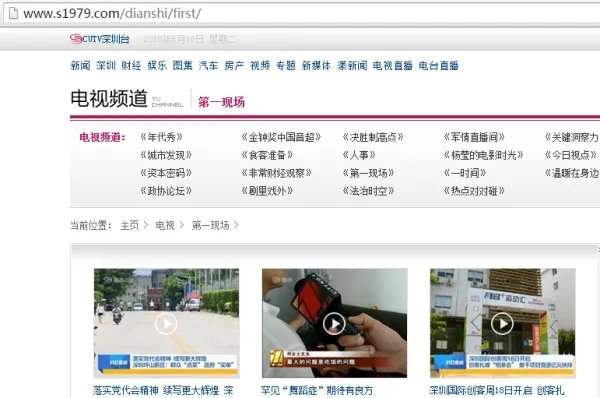Open the 《资本密码》 program link
This screenshot has height=398, width=600.
pyautogui.click(x=166, y=173)
